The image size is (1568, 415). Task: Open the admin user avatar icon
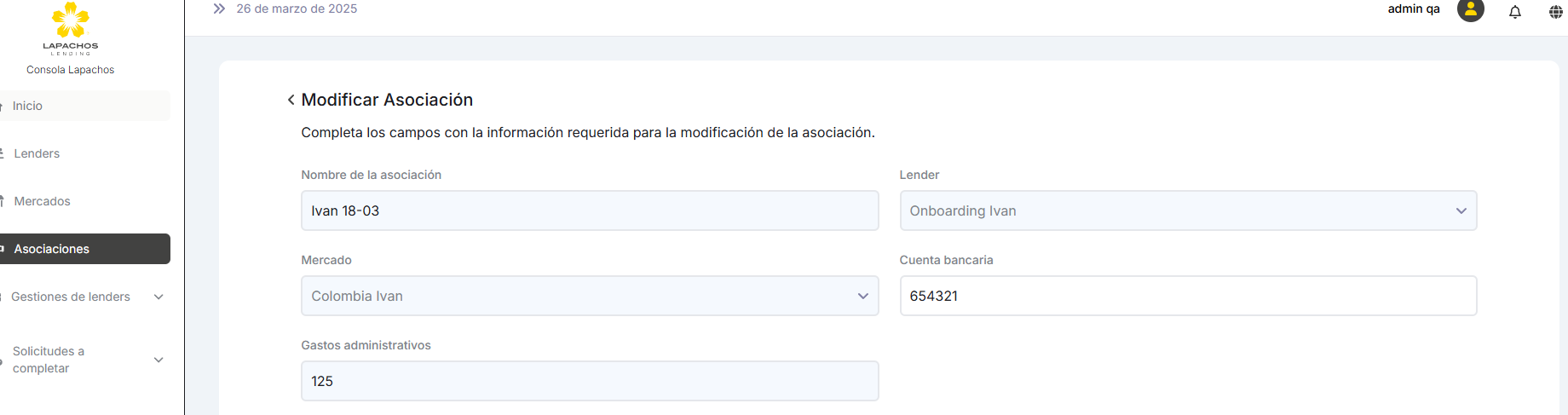pyautogui.click(x=1470, y=10)
